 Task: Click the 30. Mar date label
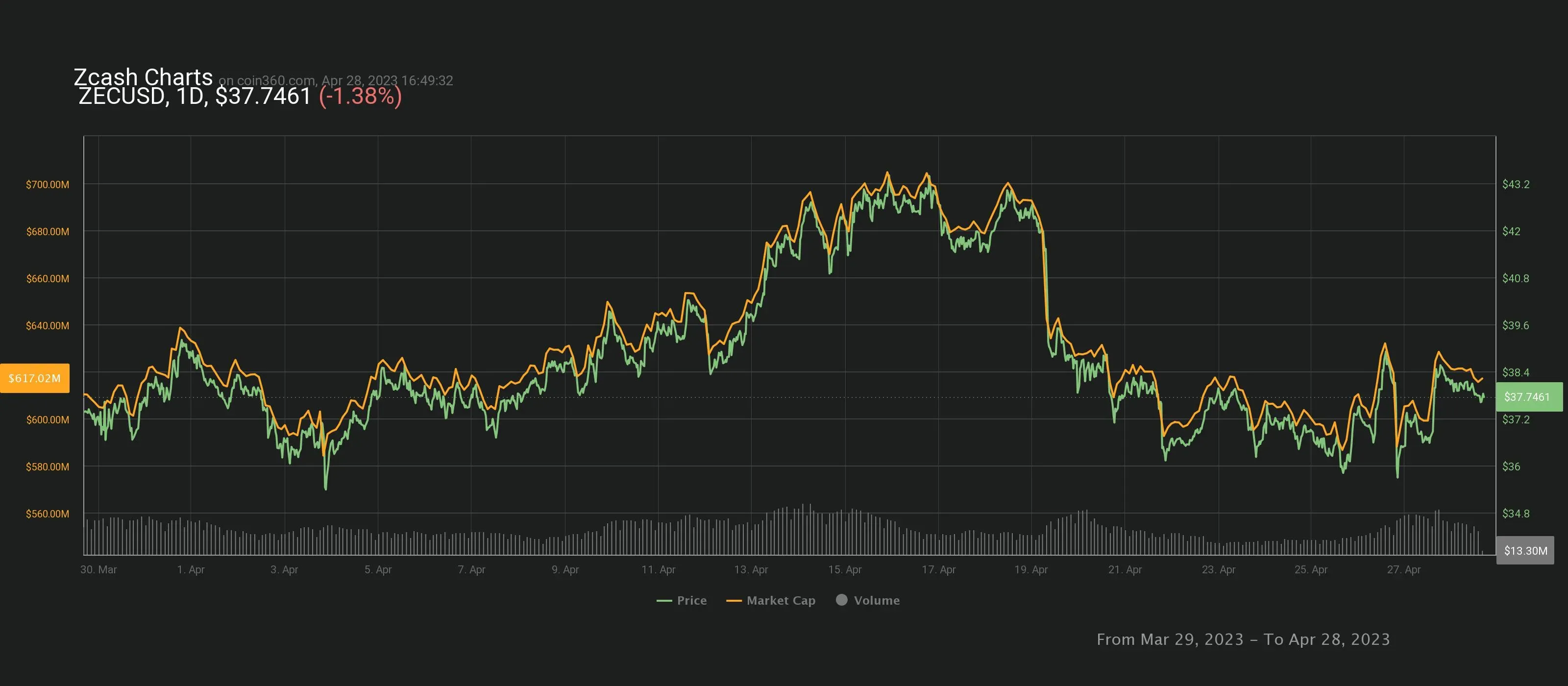coord(98,570)
